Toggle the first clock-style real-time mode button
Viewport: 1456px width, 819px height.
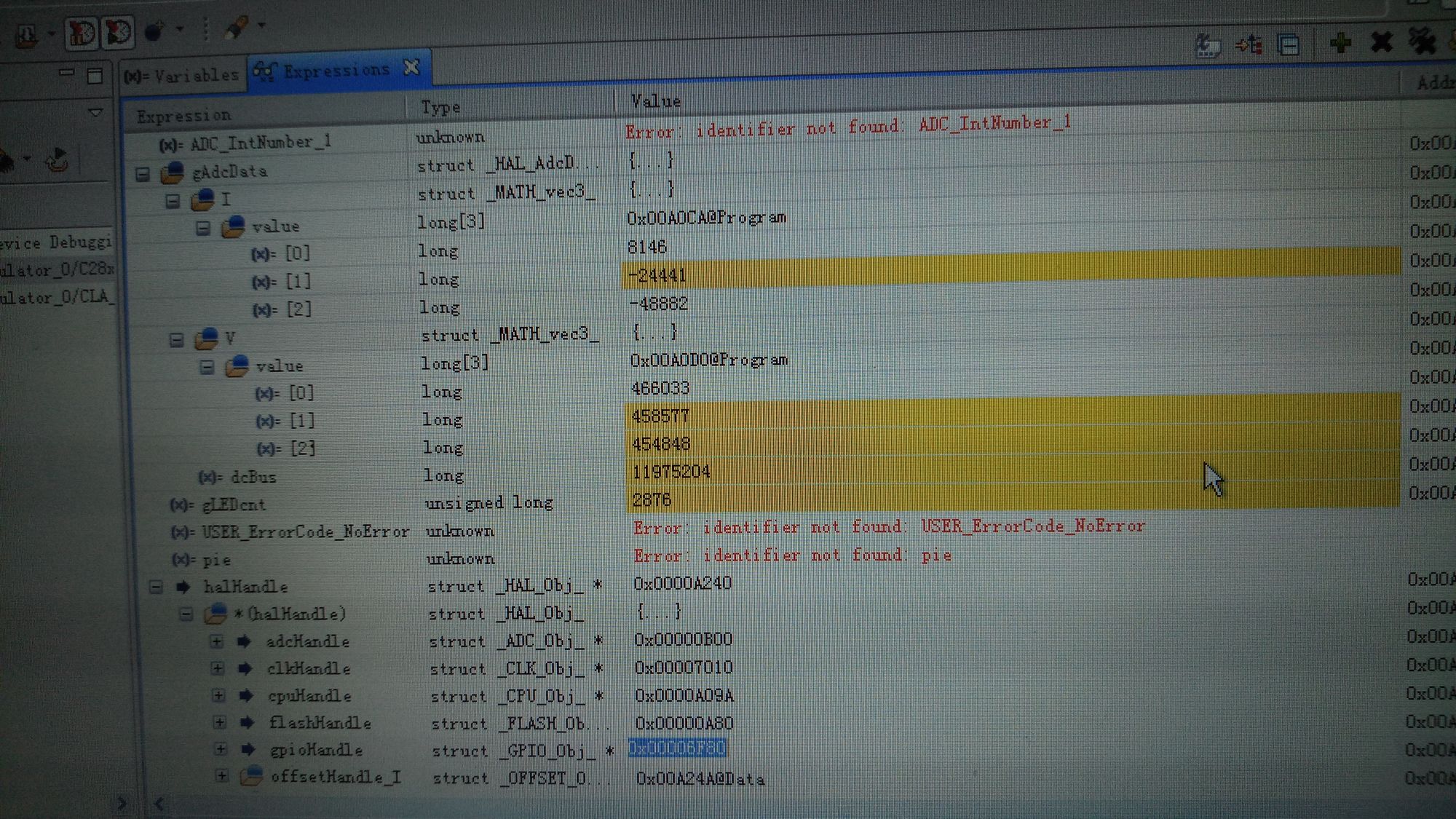coord(80,33)
